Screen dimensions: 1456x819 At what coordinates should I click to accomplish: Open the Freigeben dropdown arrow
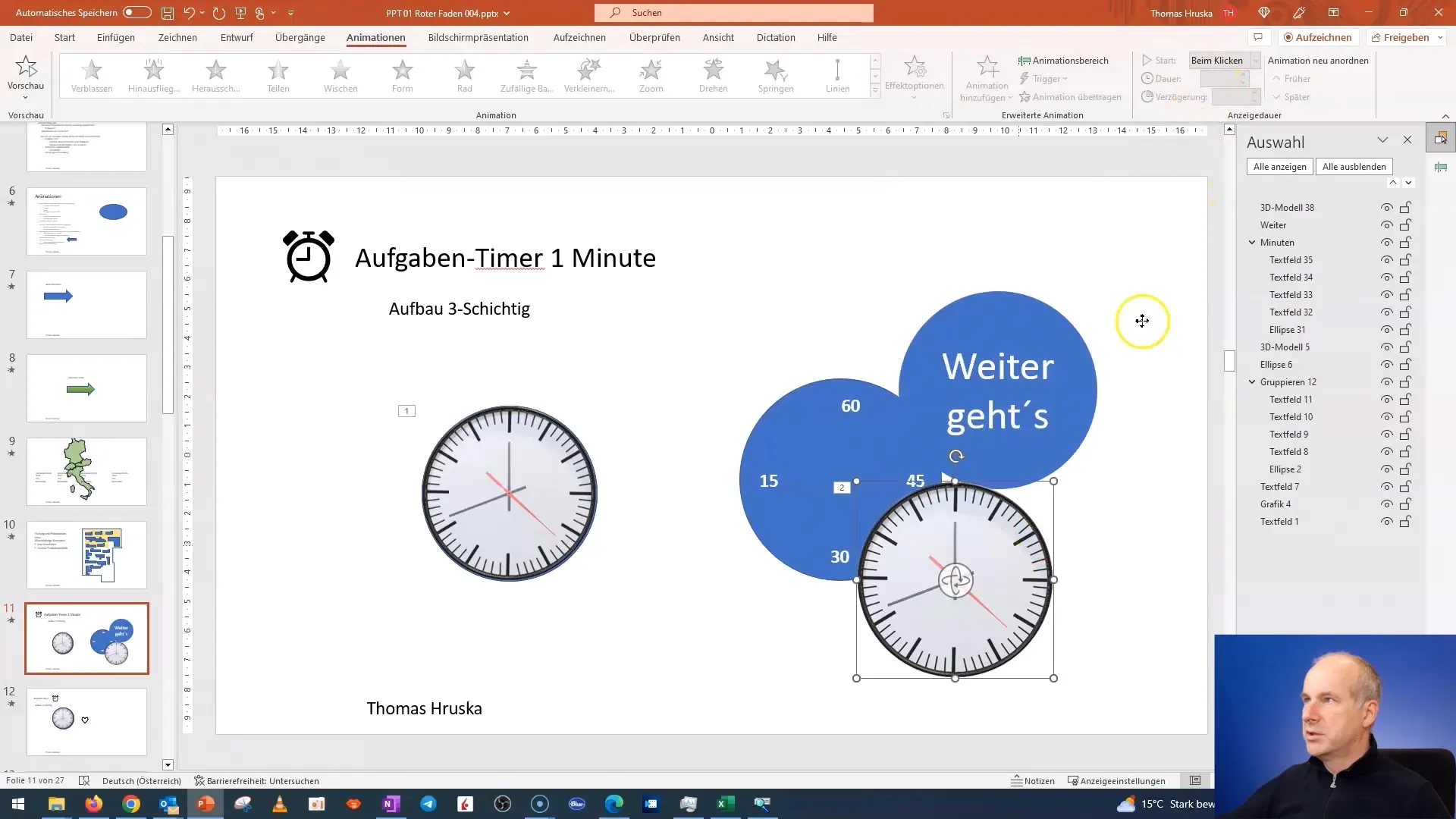pyautogui.click(x=1440, y=37)
